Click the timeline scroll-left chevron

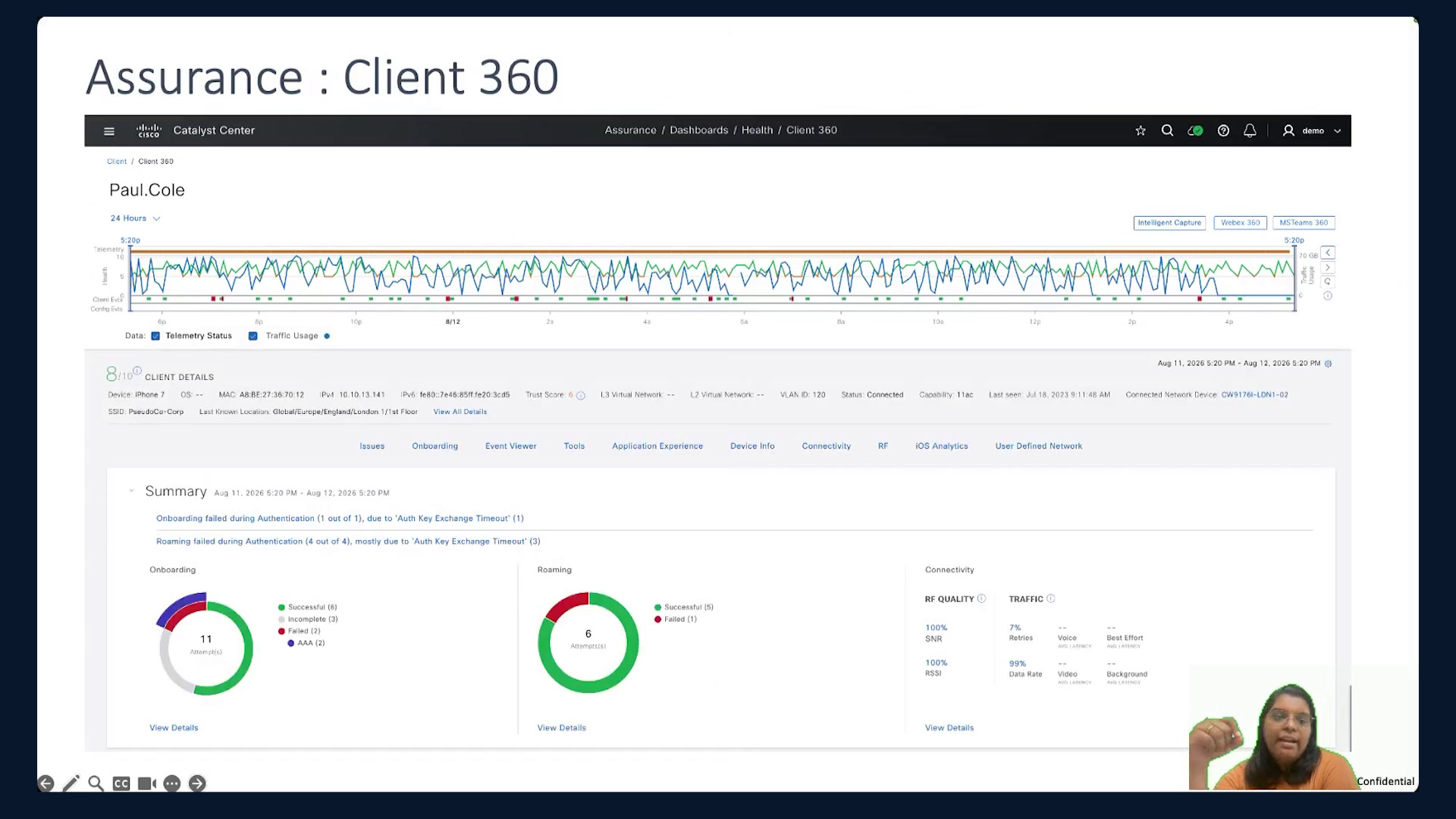pos(1328,253)
